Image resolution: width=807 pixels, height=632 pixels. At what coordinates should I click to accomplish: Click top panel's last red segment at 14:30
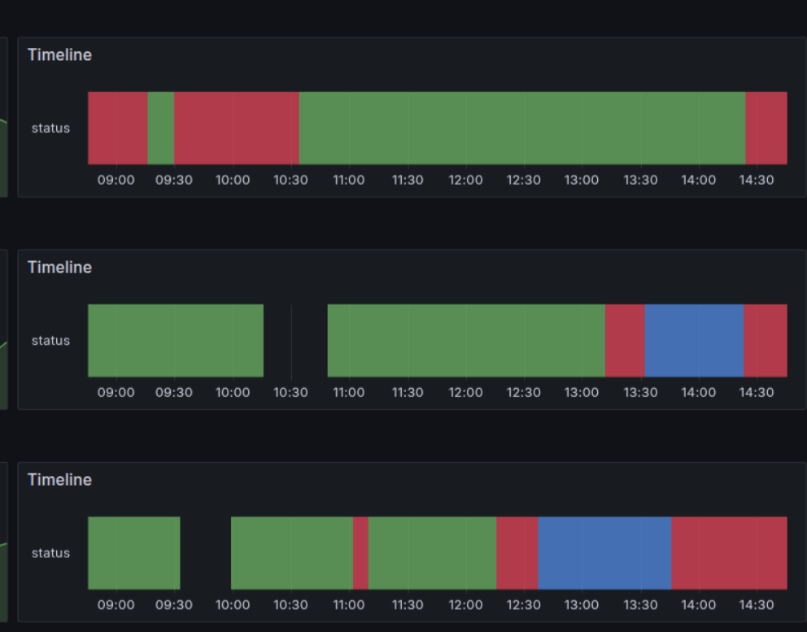766,128
